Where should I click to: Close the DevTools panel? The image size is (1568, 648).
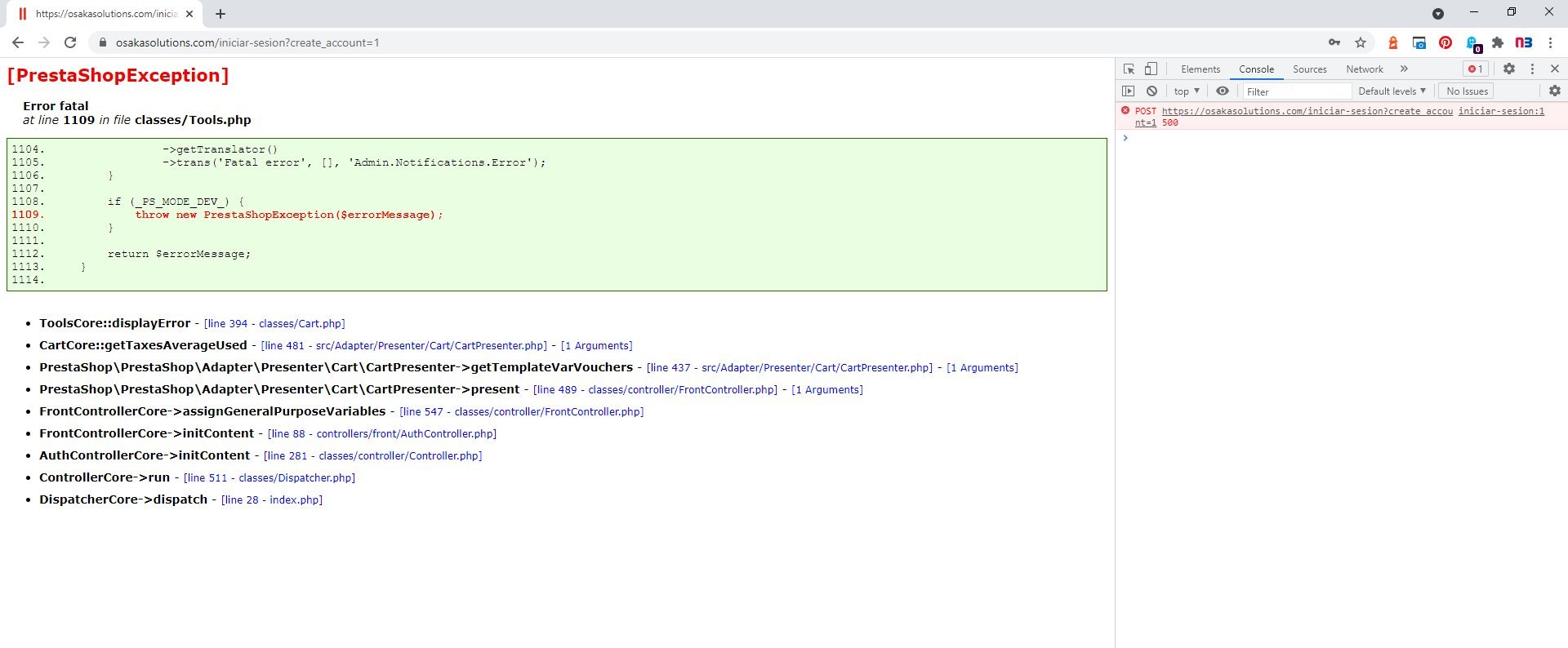[x=1555, y=69]
